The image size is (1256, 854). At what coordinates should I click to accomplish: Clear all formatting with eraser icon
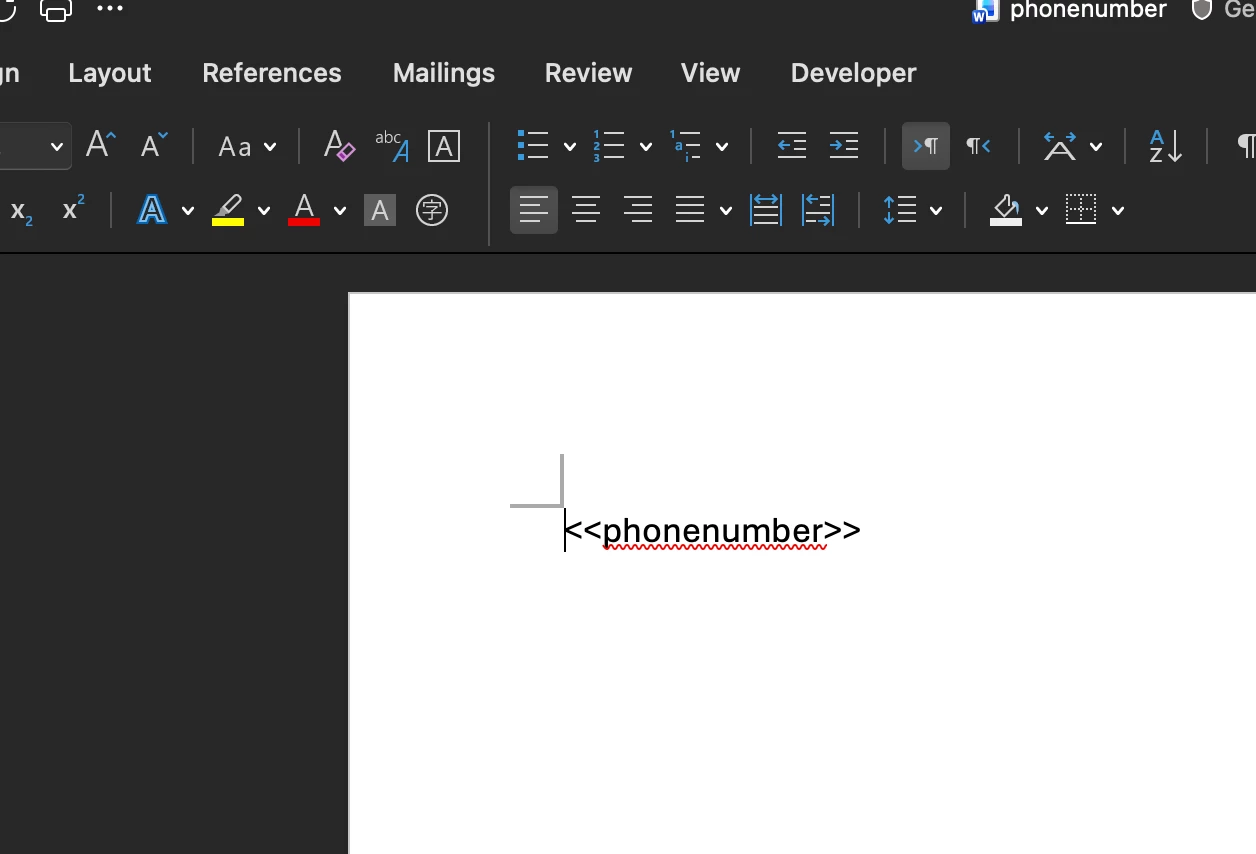(x=339, y=146)
